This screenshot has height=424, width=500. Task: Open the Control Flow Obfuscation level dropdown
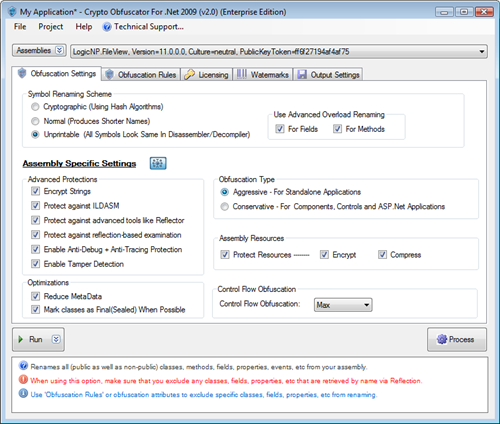tap(343, 305)
